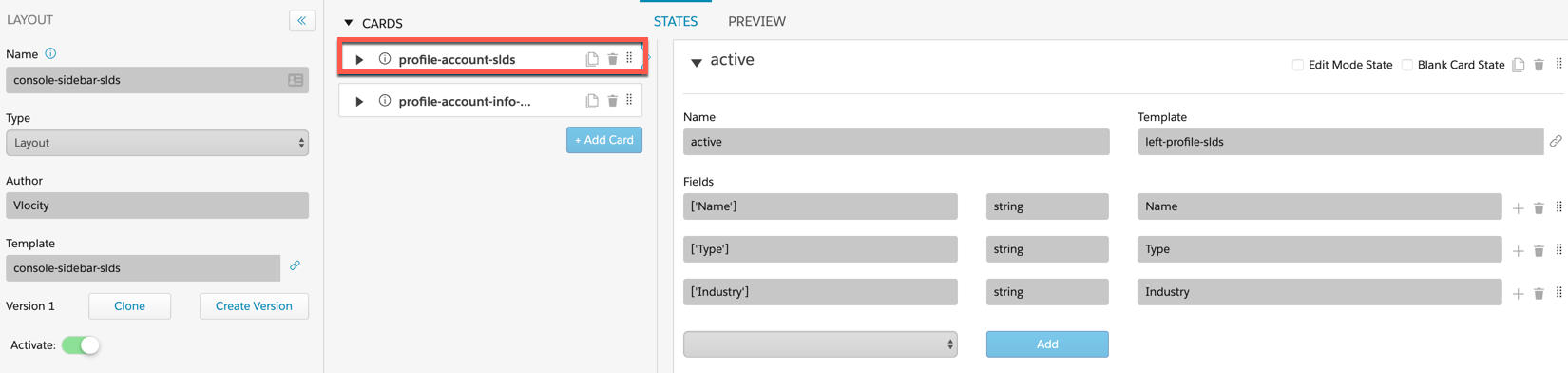Collapse the CARDS section triangle
Image resolution: width=1568 pixels, height=373 pixels.
tap(349, 23)
